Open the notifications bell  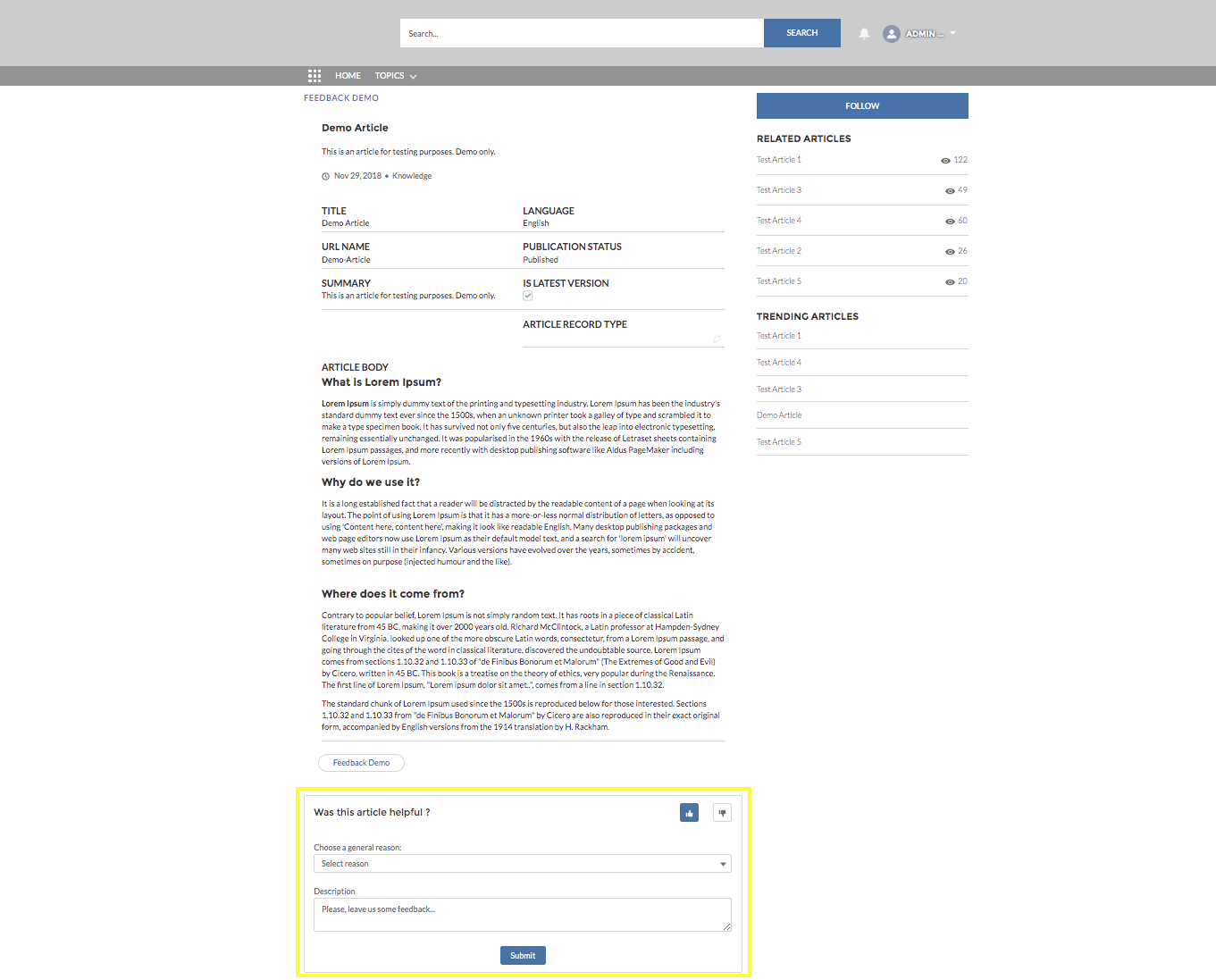point(864,34)
